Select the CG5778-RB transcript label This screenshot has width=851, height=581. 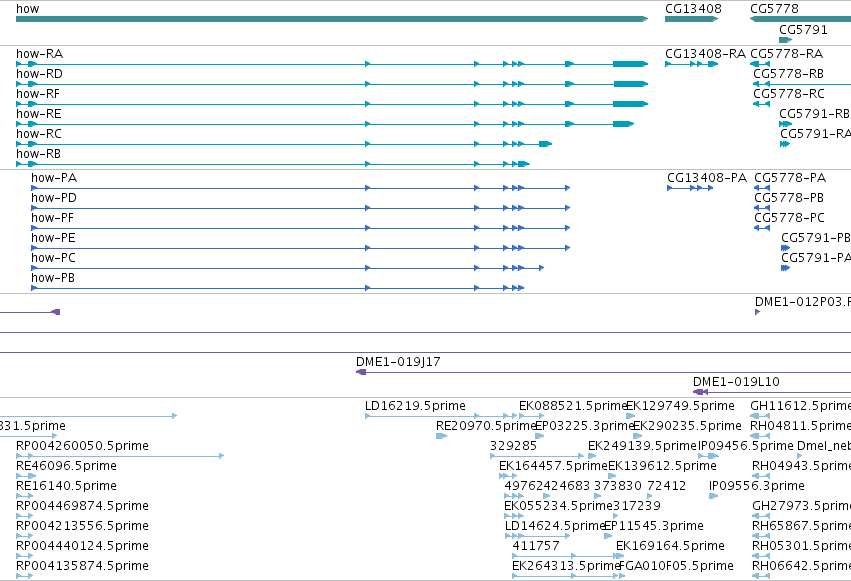pos(789,74)
